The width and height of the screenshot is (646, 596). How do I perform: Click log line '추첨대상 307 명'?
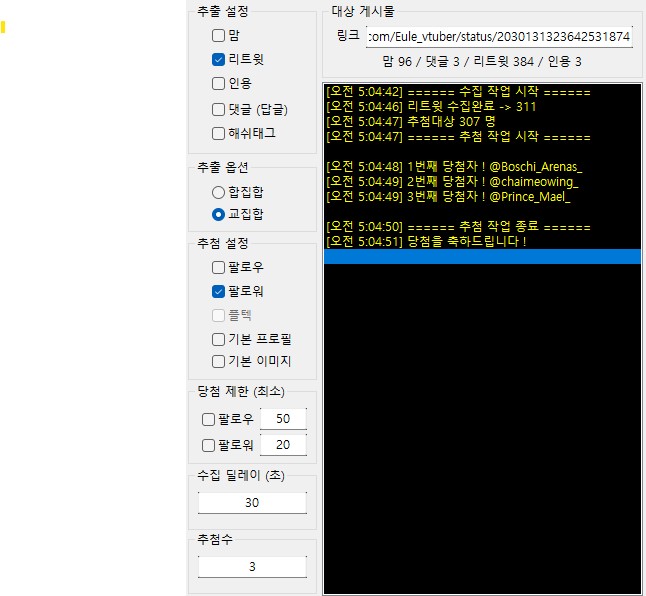click(482, 122)
